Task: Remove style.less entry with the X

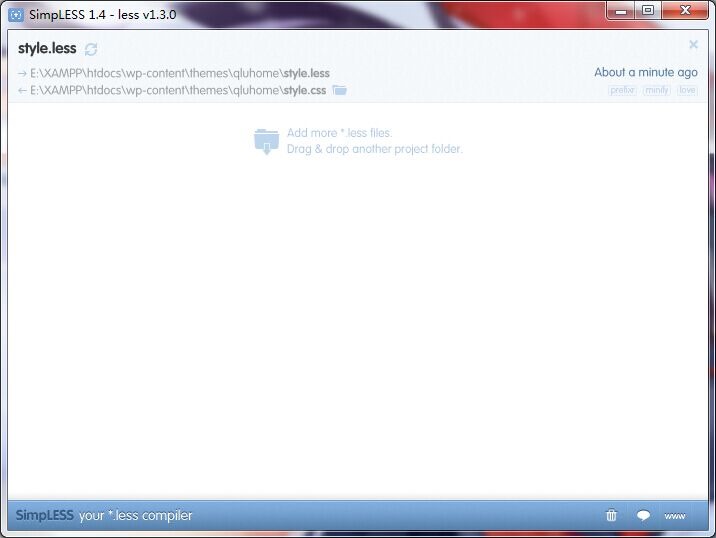Action: (x=693, y=44)
